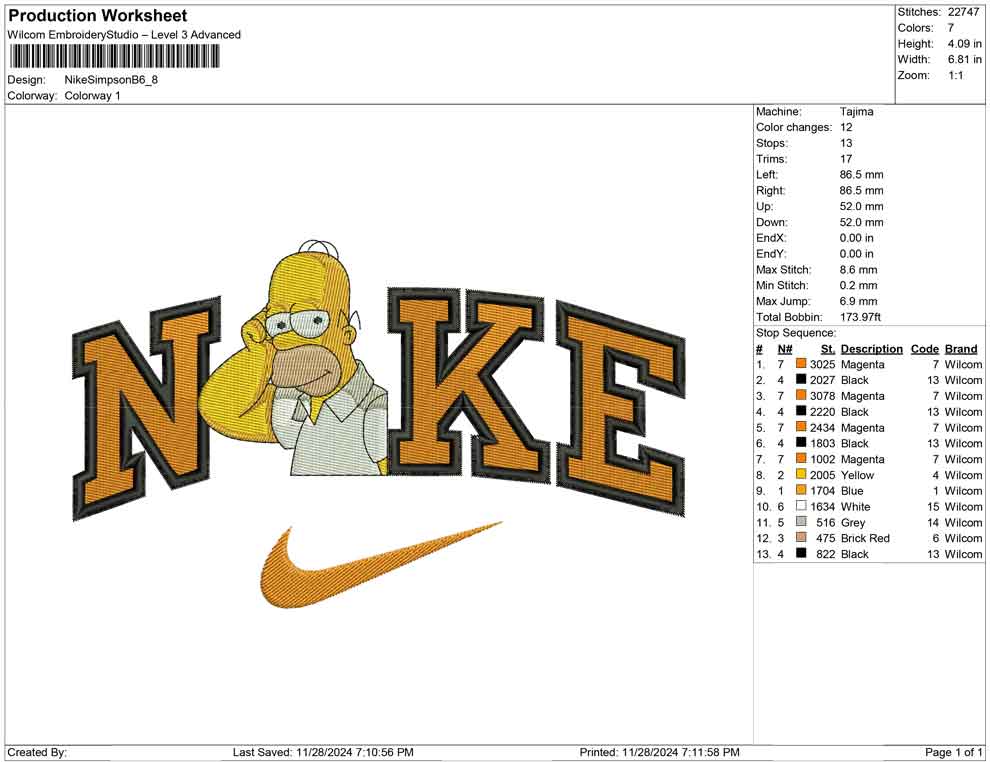Click the Color changes value 12
Image resolution: width=990 pixels, height=762 pixels.
pos(846,127)
